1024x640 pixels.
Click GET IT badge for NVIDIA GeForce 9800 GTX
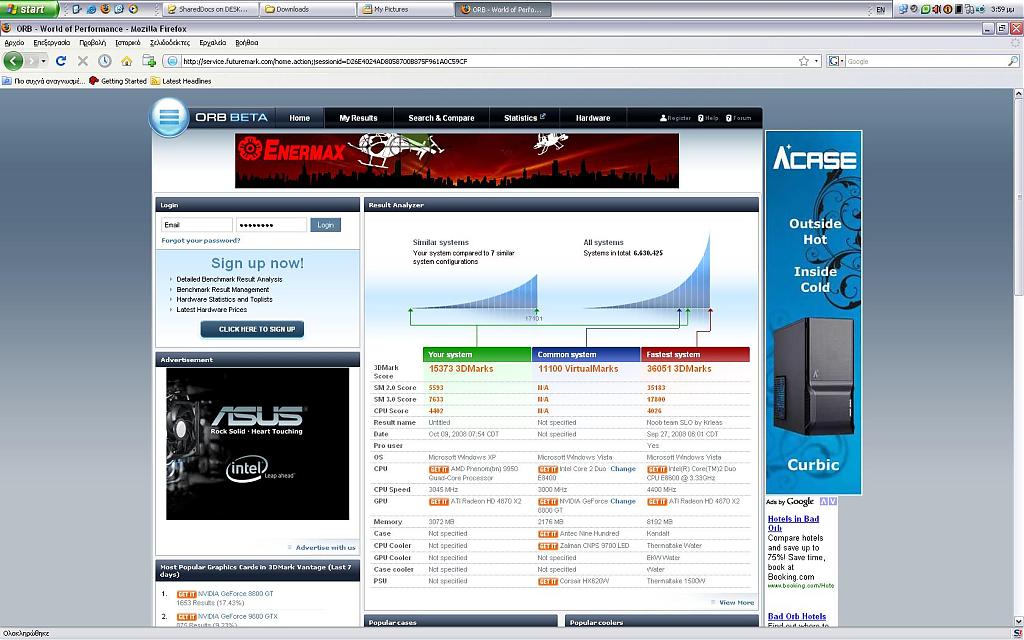(x=186, y=616)
